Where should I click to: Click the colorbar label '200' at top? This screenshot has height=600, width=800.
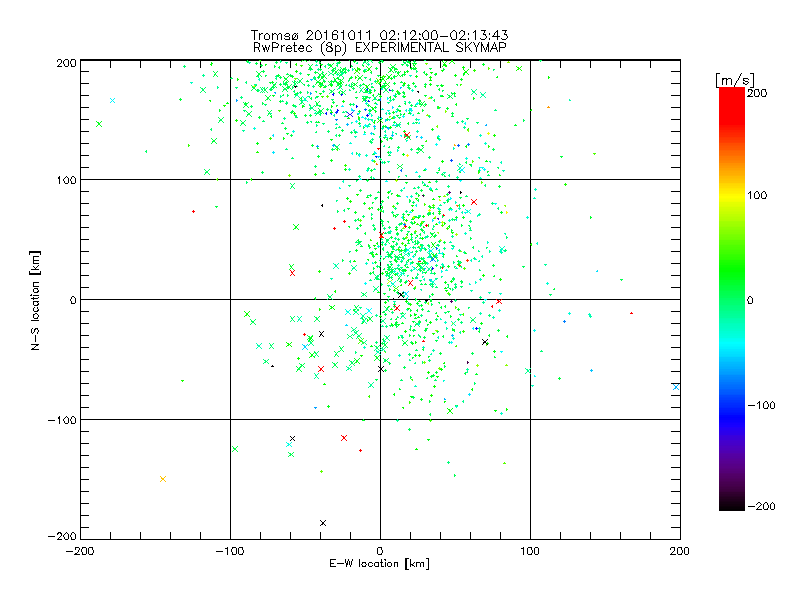pos(757,93)
